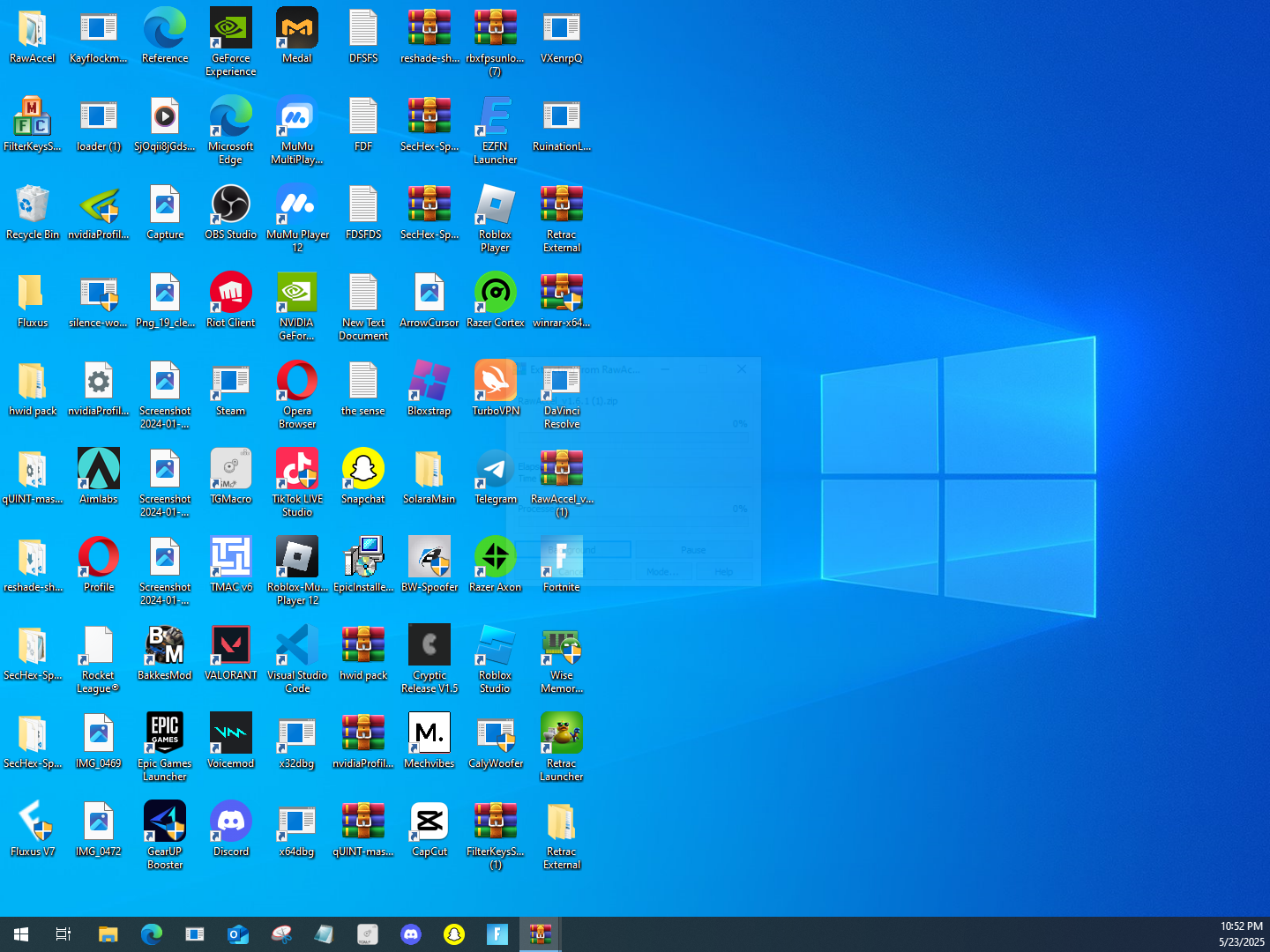Open Task View from the taskbar
Screen dimensions: 1270x952
(63, 934)
